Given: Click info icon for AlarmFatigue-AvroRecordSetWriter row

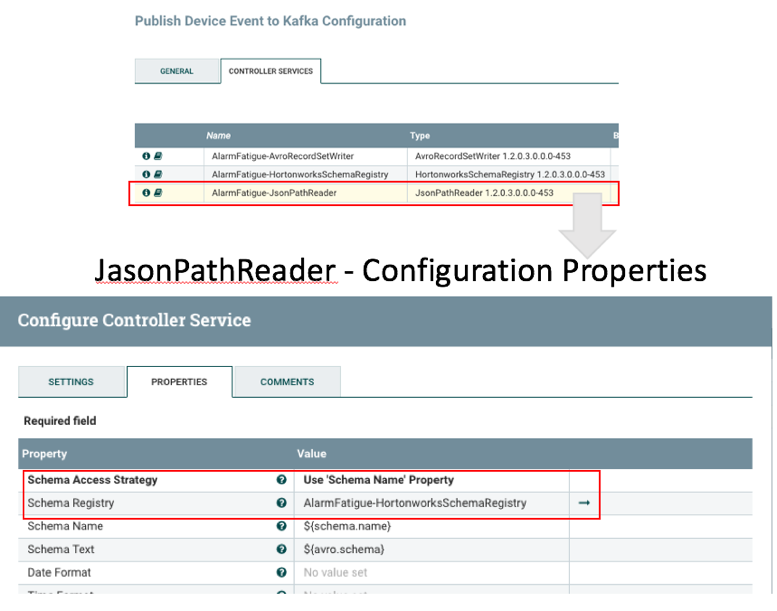Looking at the screenshot, I should click(146, 156).
